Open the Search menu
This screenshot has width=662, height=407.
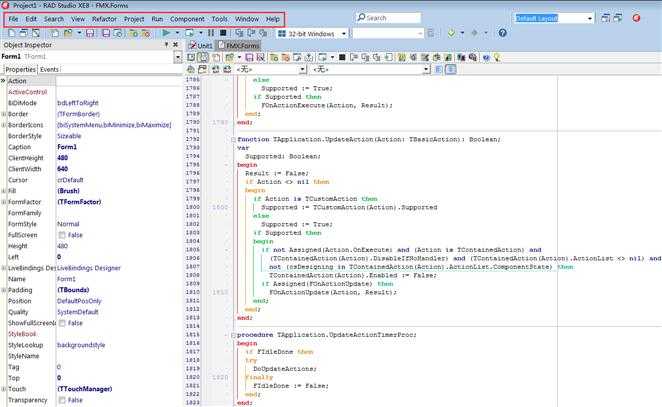54,19
